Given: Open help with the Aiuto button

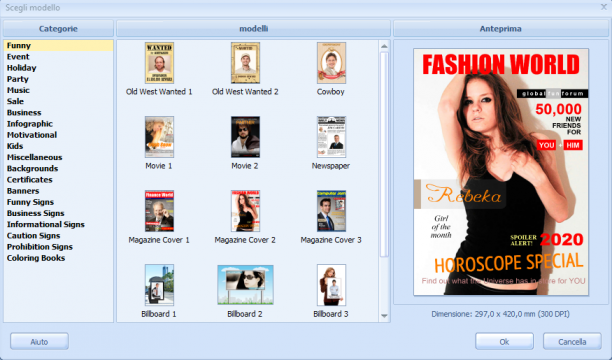Looking at the screenshot, I should [x=39, y=342].
